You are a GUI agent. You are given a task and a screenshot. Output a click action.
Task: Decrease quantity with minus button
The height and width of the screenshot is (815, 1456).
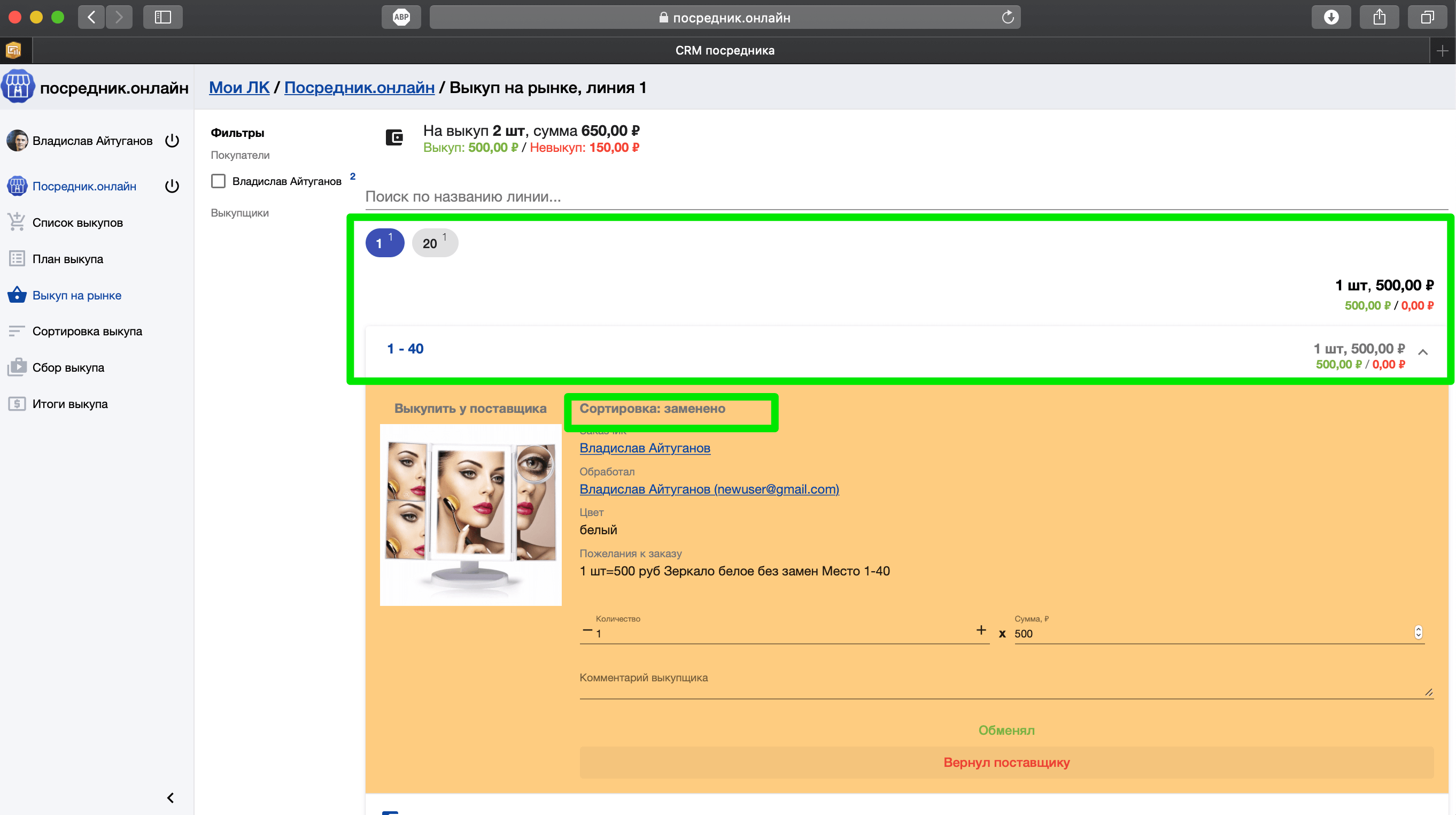[x=587, y=630]
